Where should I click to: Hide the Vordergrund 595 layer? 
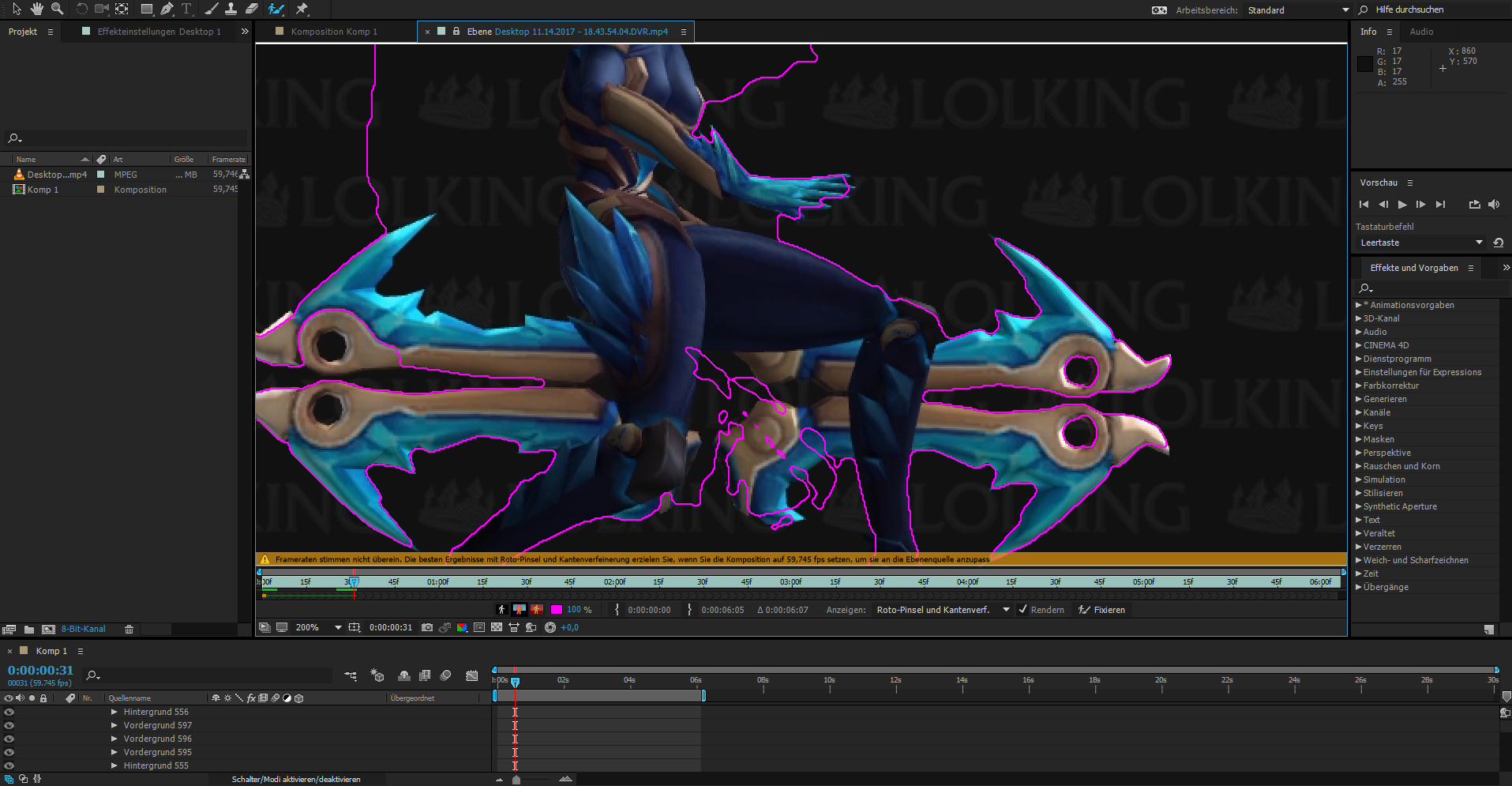(x=9, y=752)
